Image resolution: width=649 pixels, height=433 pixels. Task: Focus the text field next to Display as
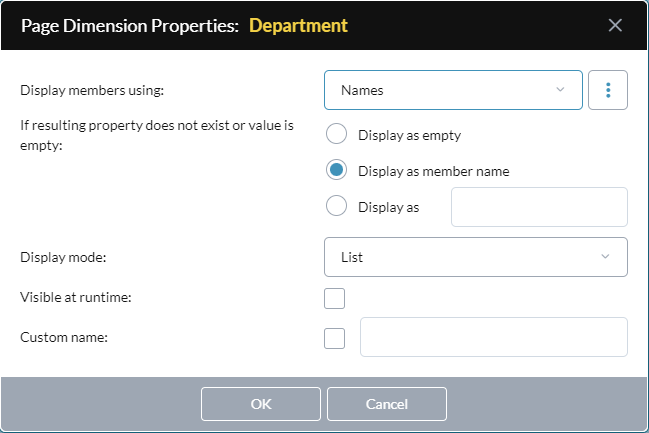[539, 207]
